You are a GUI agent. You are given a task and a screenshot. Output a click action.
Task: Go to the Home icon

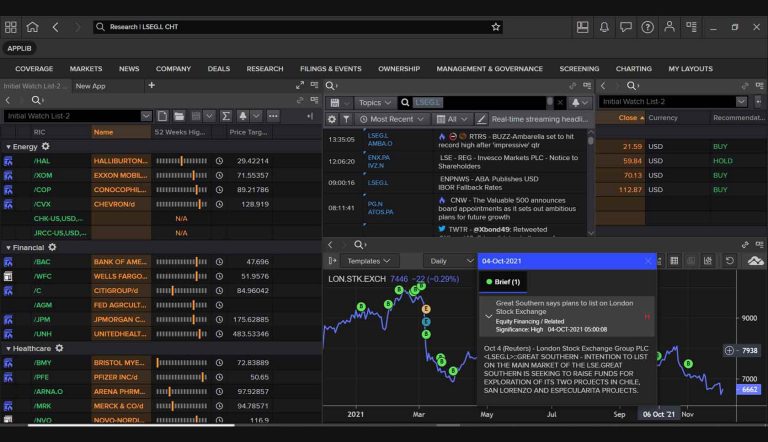[32, 27]
